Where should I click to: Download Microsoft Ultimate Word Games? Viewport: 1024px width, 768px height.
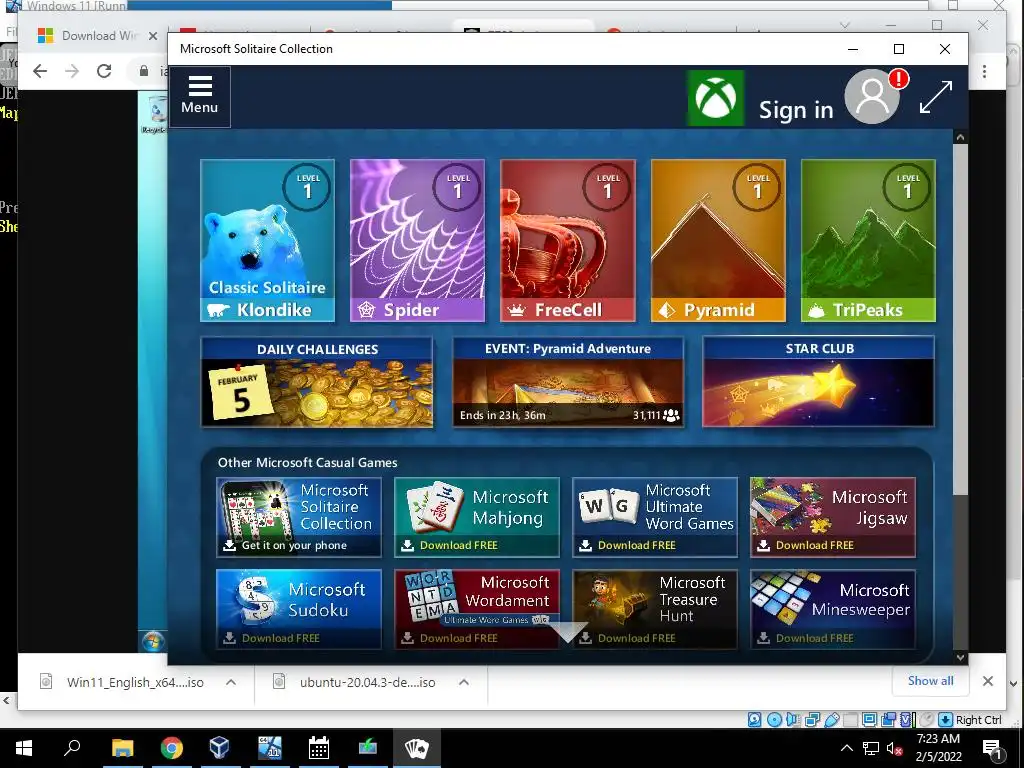point(655,517)
